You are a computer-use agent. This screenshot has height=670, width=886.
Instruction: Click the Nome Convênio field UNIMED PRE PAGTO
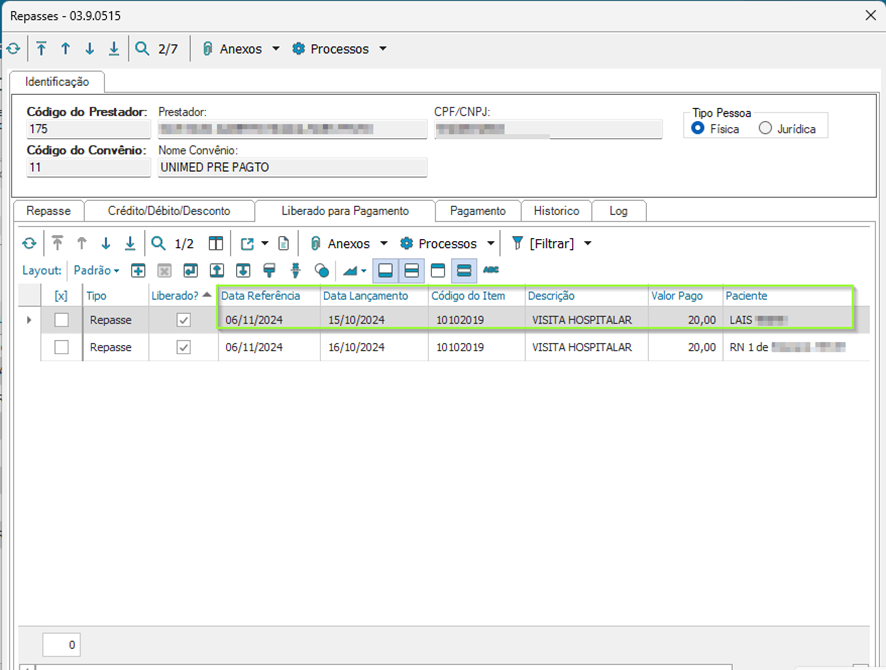(292, 167)
